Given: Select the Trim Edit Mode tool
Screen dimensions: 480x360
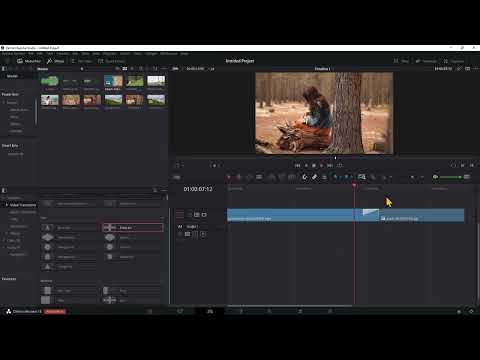Looking at the screenshot, I should tap(238, 177).
